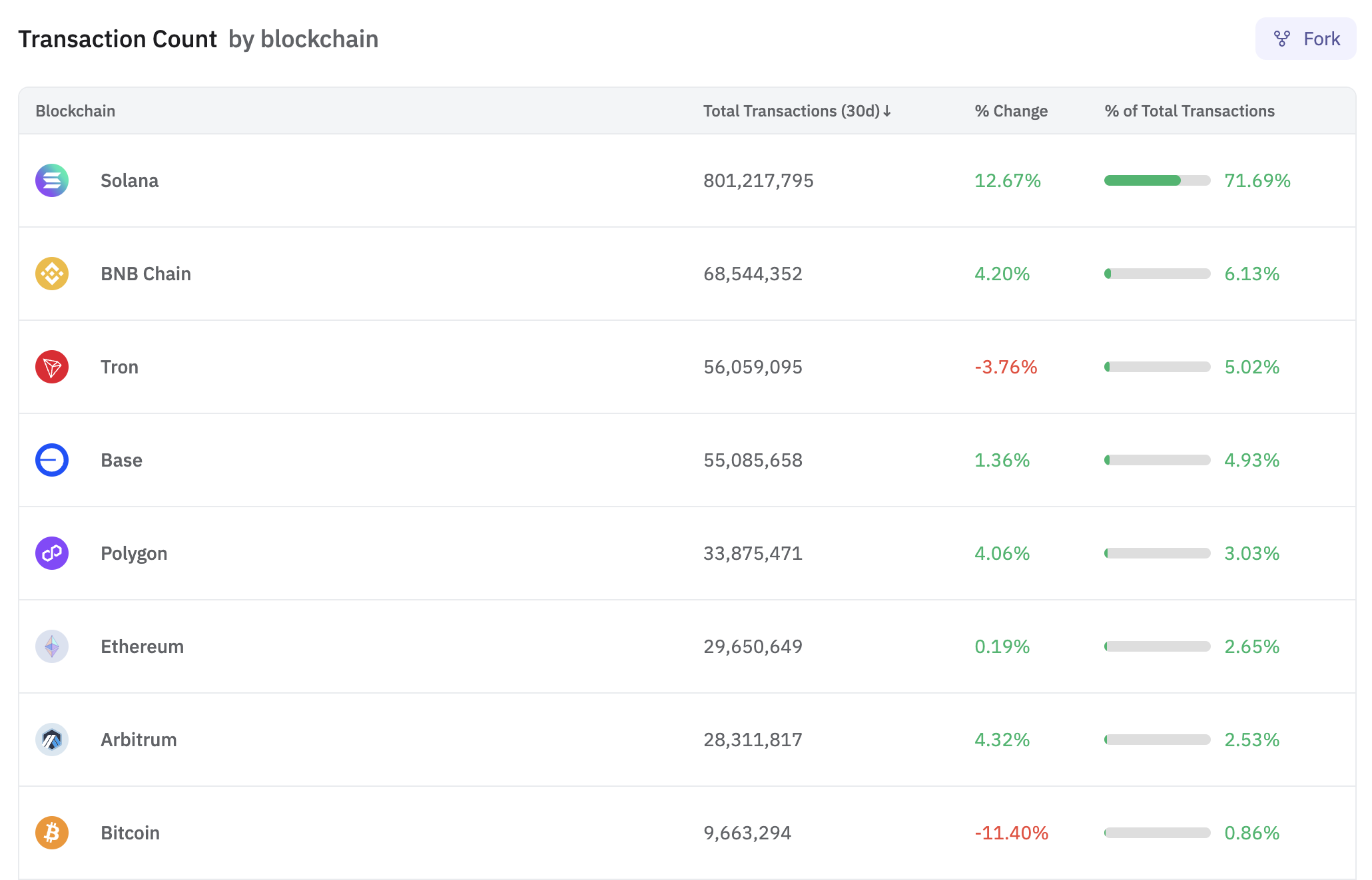Open the Bitcoin blockchain name
1372x880 pixels.
coord(131,833)
